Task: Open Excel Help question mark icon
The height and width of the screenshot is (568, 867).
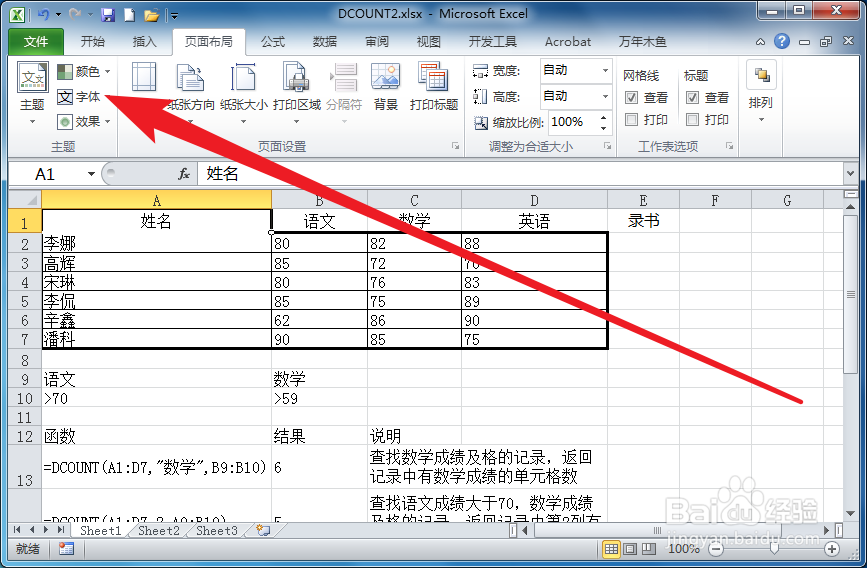Action: [781, 41]
